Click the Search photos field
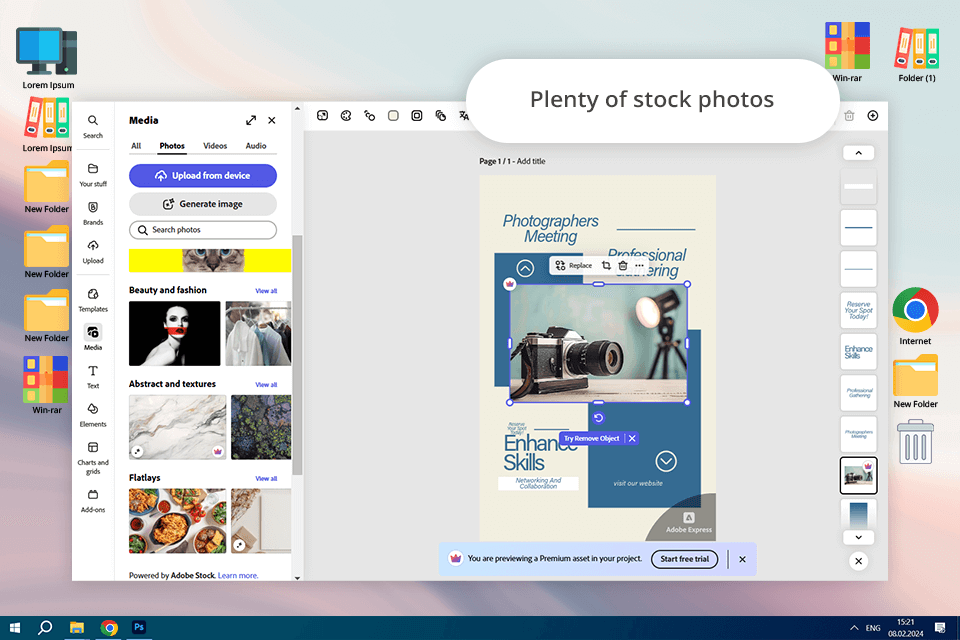This screenshot has height=640, width=960. point(203,230)
